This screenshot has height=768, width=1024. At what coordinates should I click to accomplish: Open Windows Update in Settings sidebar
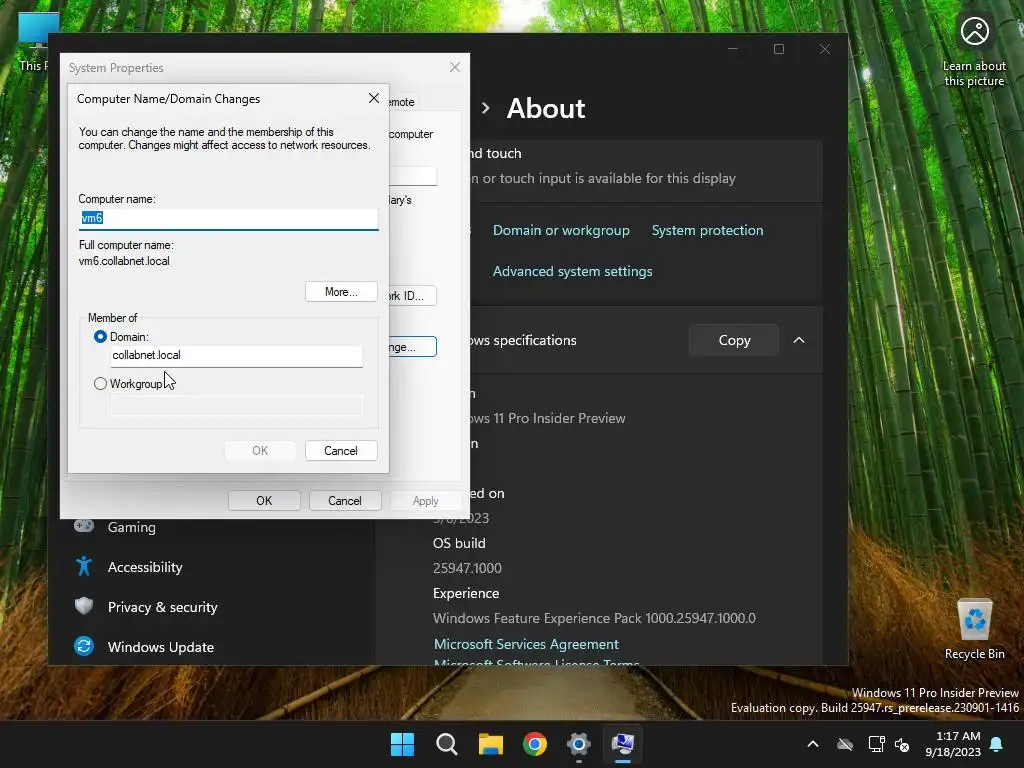(x=161, y=647)
